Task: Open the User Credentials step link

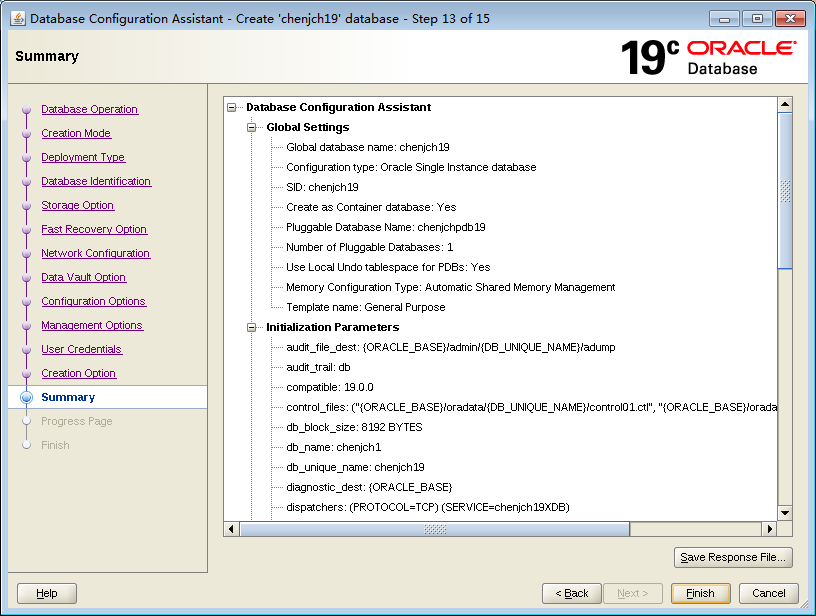Action: click(81, 349)
